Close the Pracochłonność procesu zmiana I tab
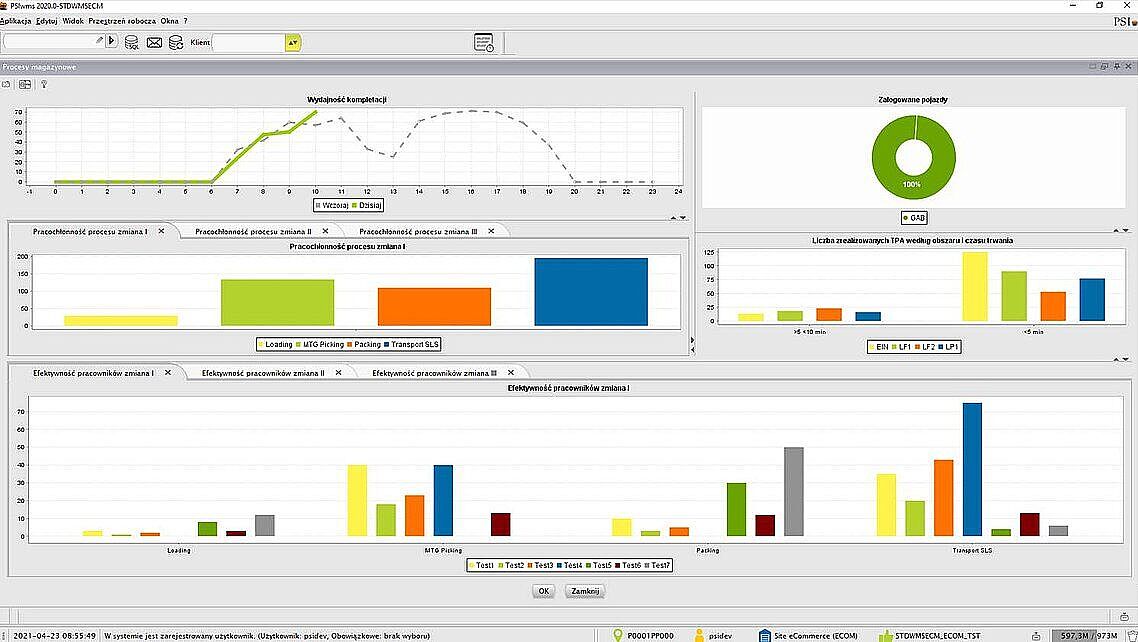The width and height of the screenshot is (1138, 642). click(161, 231)
